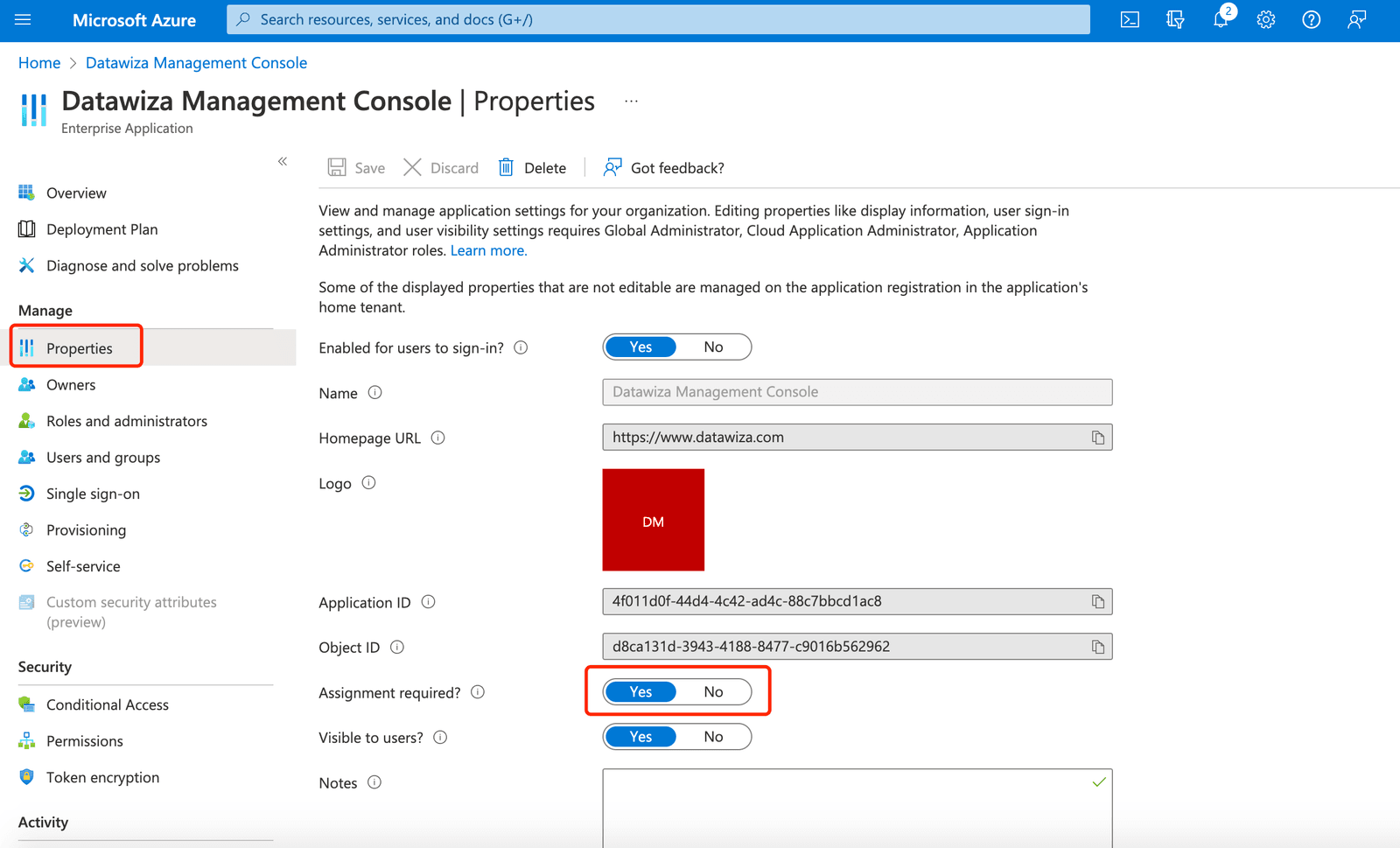Click the red DM logo thumbnail

[x=653, y=520]
